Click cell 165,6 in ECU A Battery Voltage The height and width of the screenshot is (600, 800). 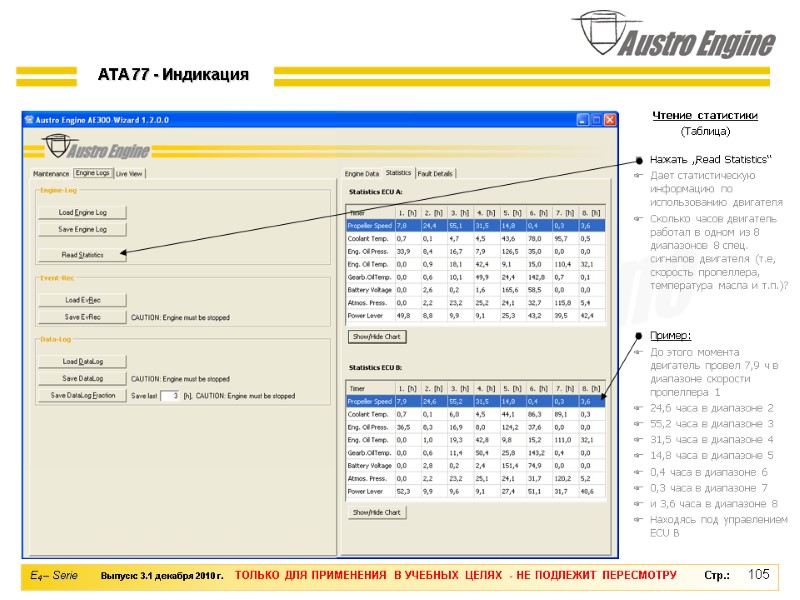(x=513, y=290)
